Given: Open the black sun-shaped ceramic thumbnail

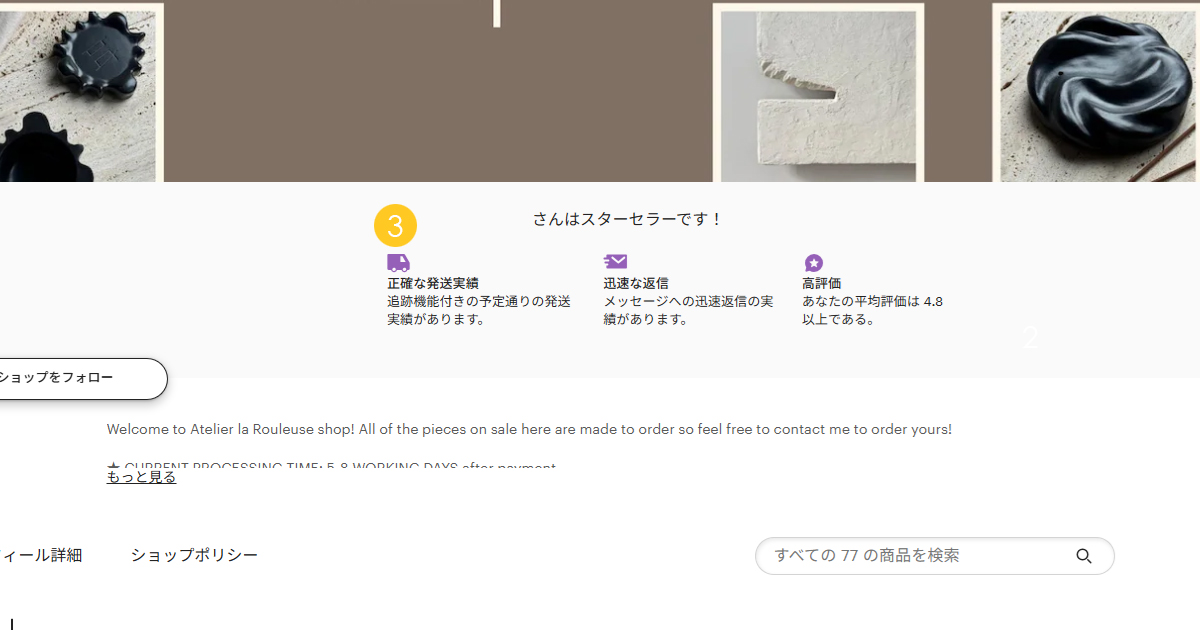Looking at the screenshot, I should point(80,92).
